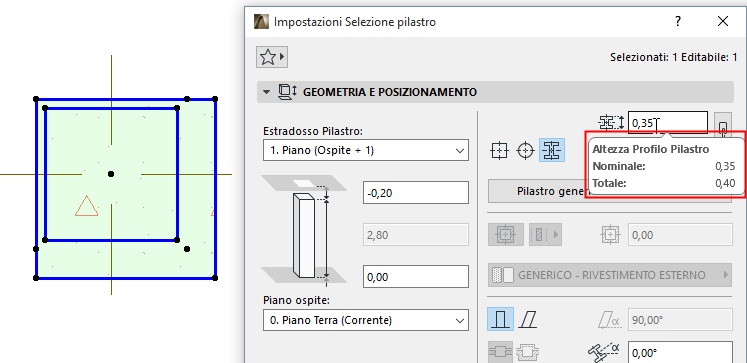The image size is (747, 363).
Task: Open the Estradosso Pilastro dropdown
Action: click(365, 151)
